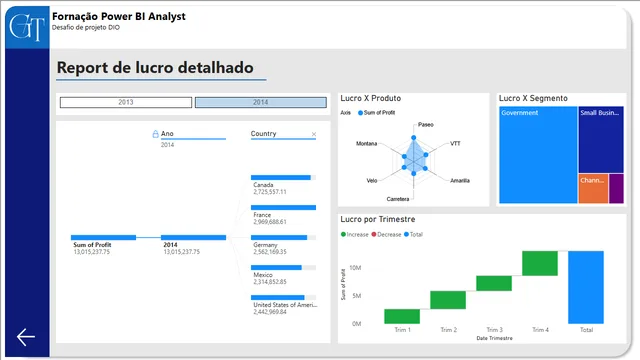Screen dimensions: 640x360
Task: Click the Amarilla label on radar chart
Action: point(460,180)
